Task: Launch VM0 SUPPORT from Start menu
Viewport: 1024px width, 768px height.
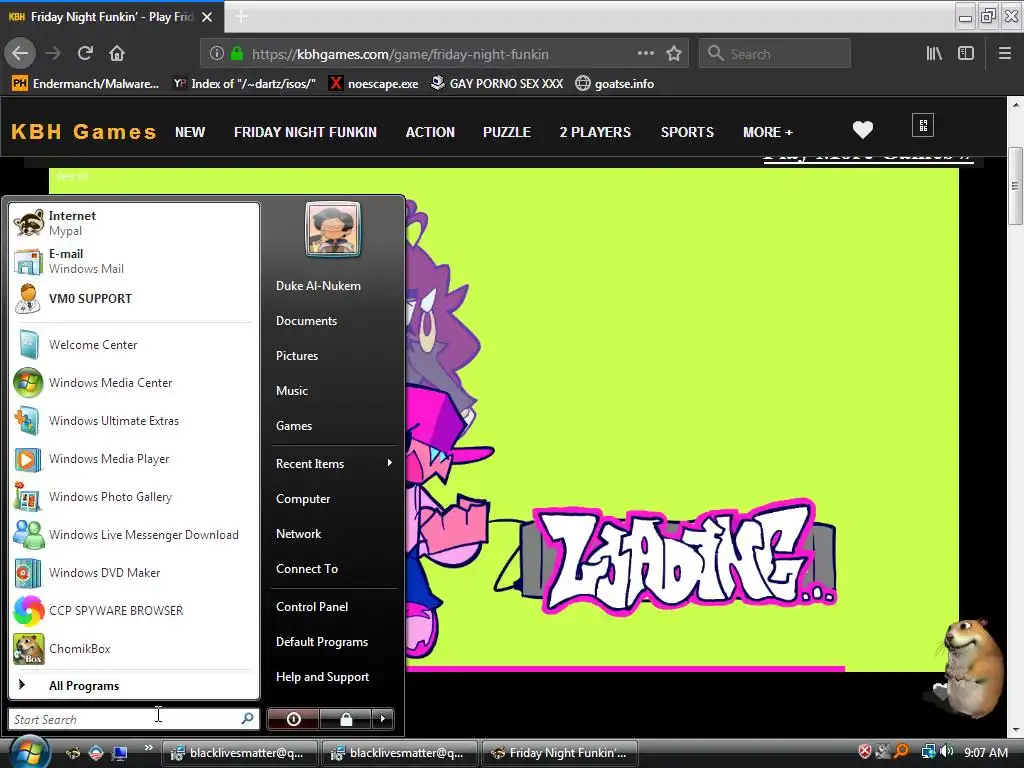Action: pyautogui.click(x=134, y=298)
